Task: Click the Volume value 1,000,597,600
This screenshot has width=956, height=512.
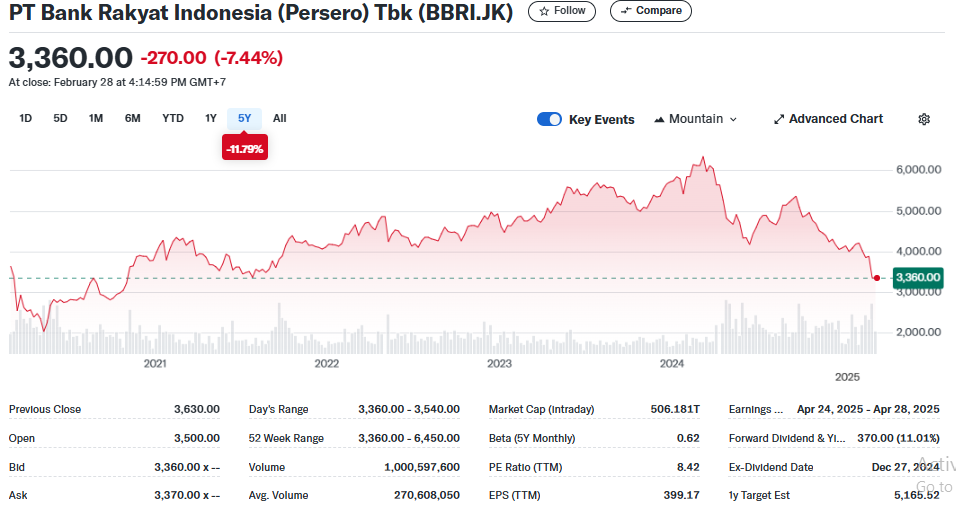Action: click(422, 467)
